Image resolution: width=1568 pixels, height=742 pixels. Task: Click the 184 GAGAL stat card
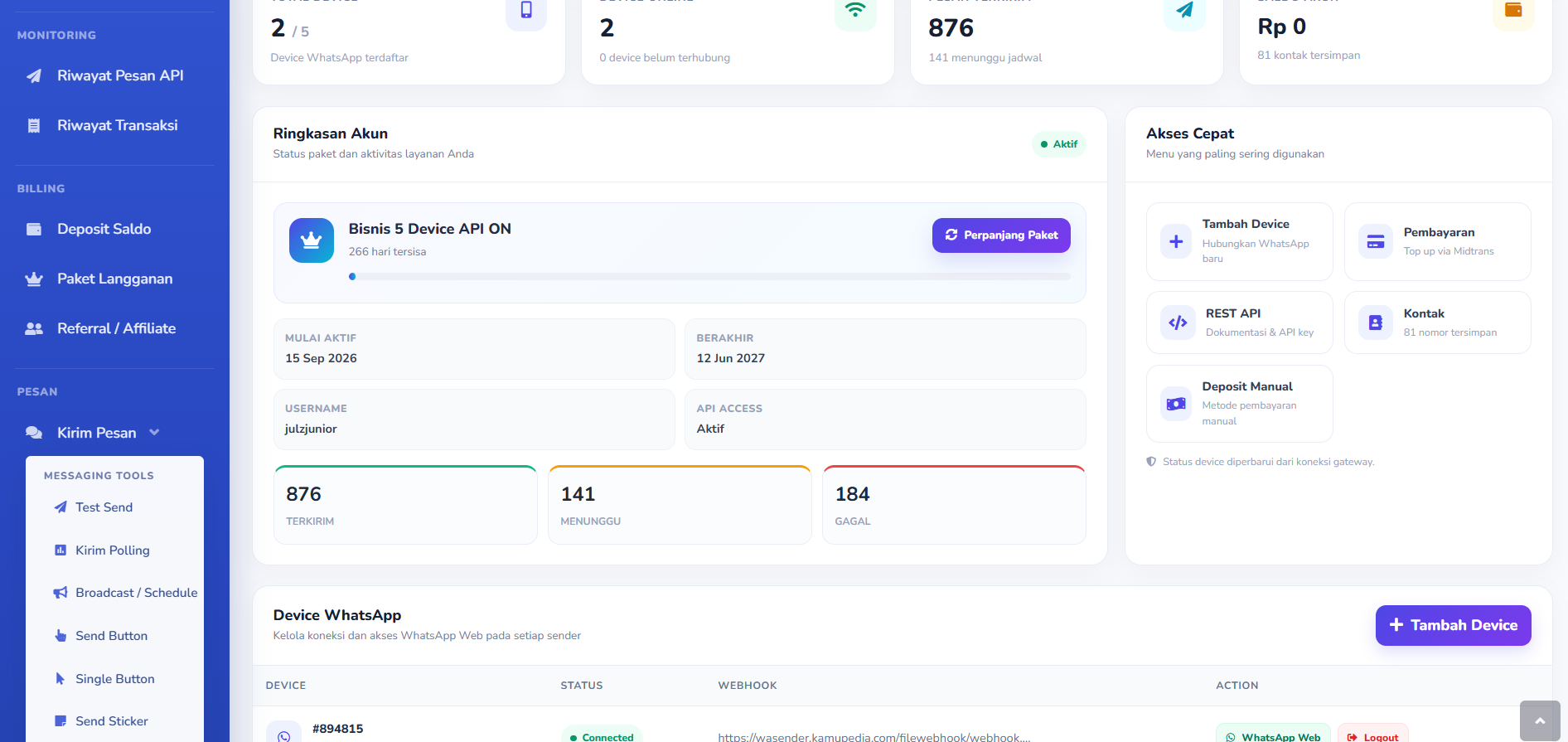tap(954, 505)
